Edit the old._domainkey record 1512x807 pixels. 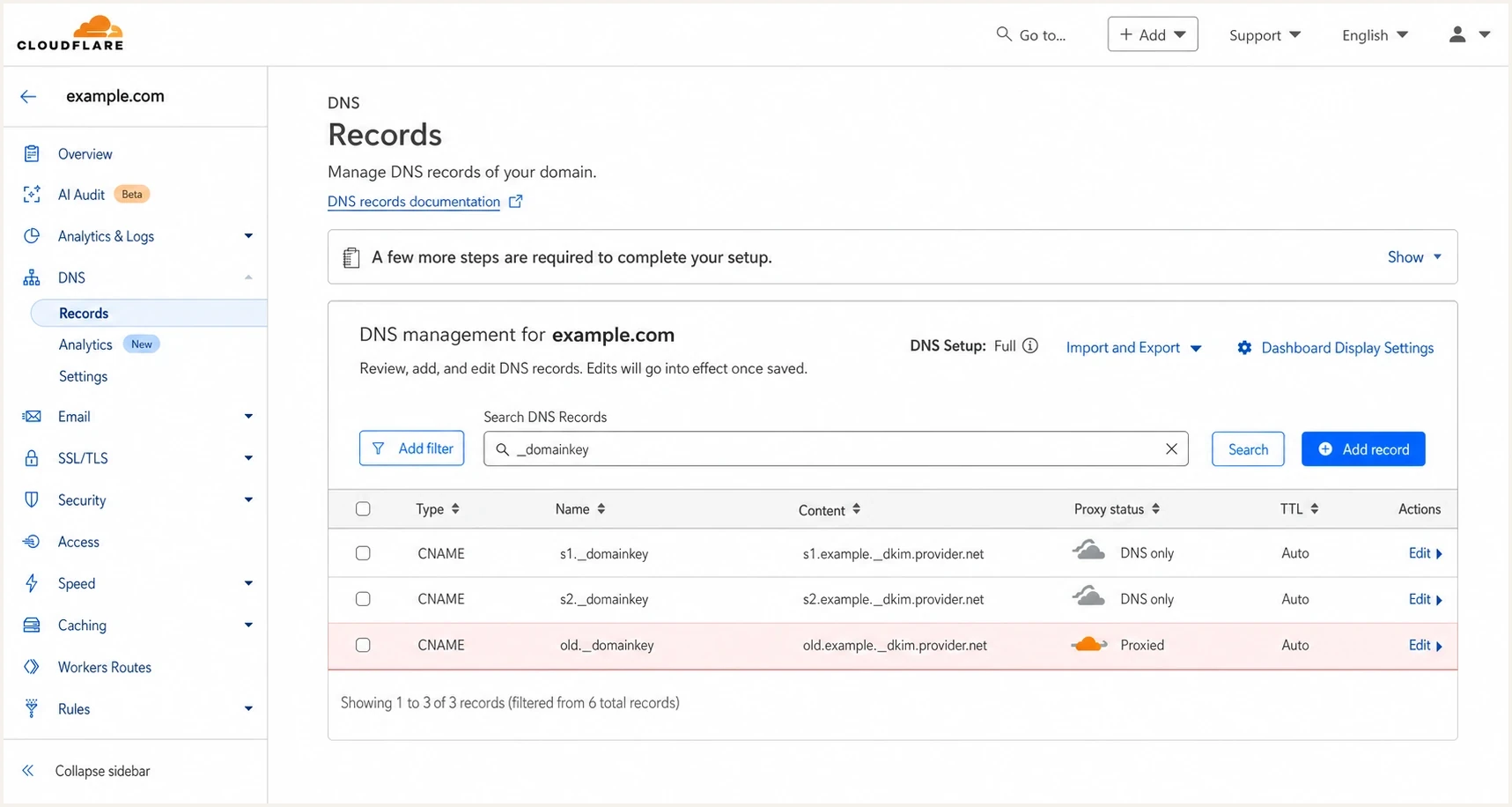pos(1425,645)
